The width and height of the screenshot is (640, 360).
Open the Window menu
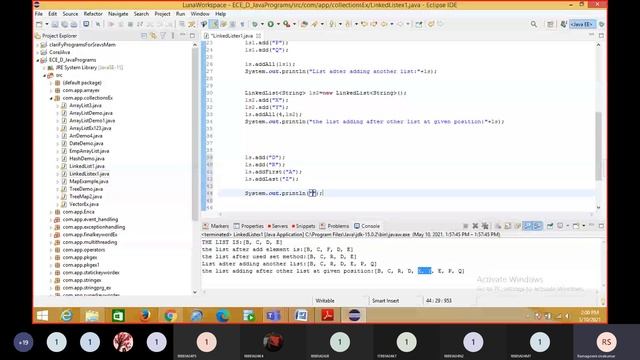(200, 14)
